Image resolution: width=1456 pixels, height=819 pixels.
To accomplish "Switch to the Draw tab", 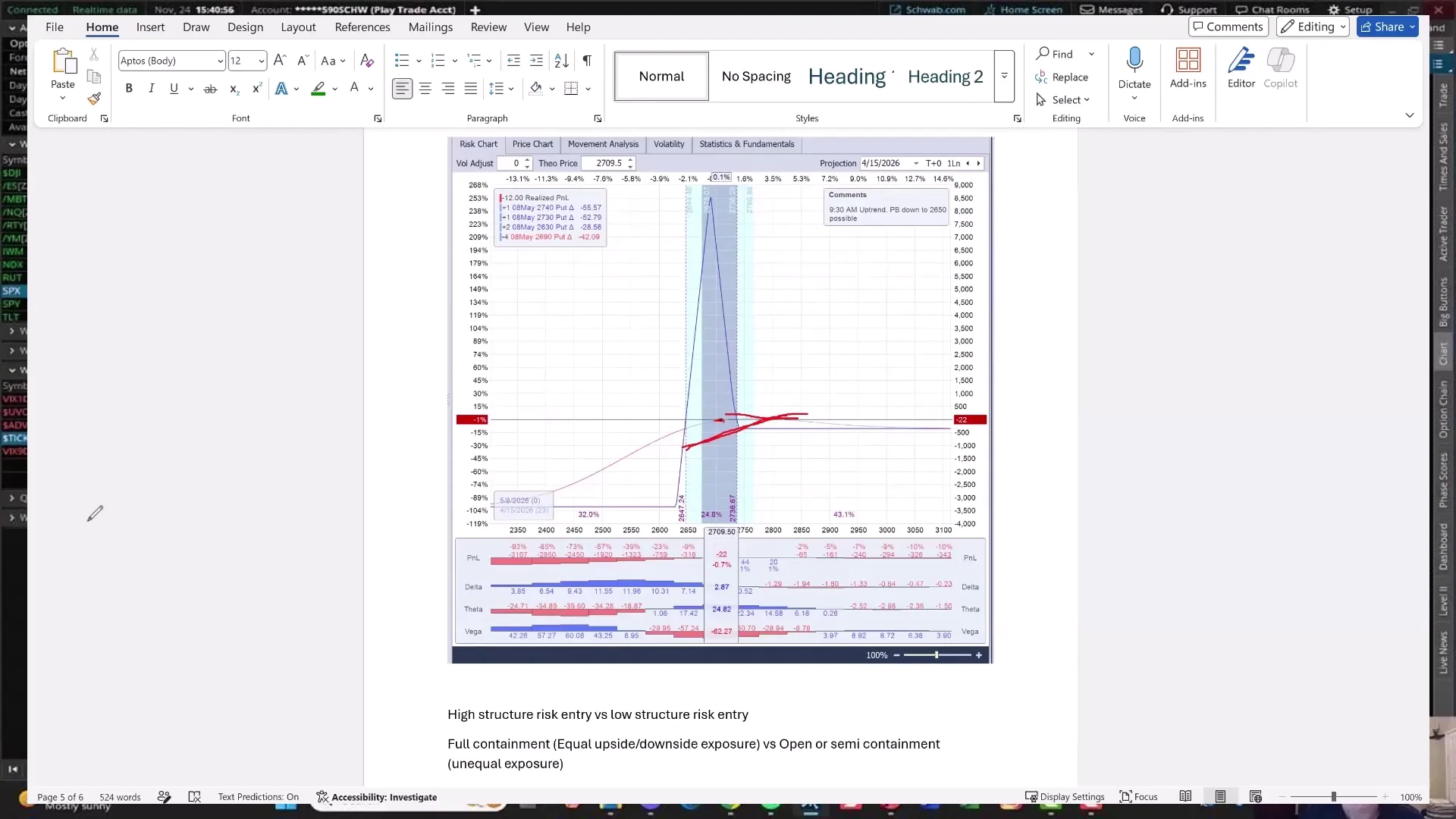I will [196, 27].
